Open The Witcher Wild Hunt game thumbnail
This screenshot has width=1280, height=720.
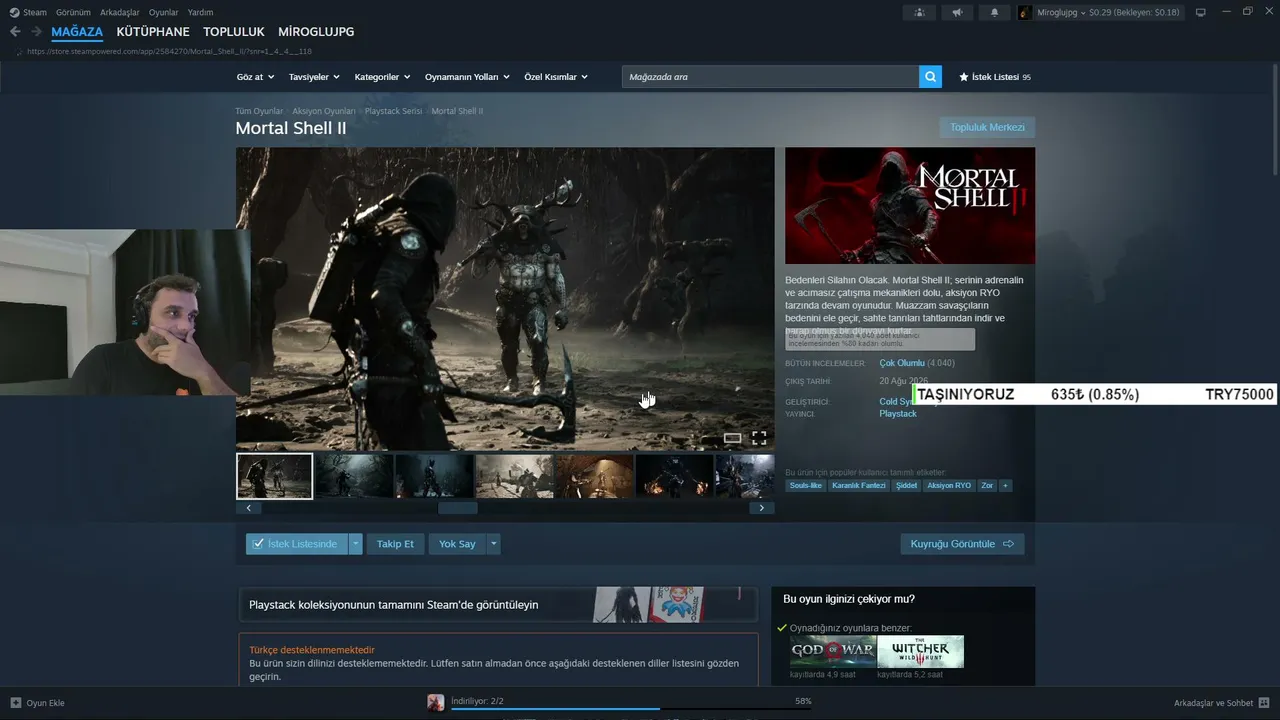tap(921, 651)
